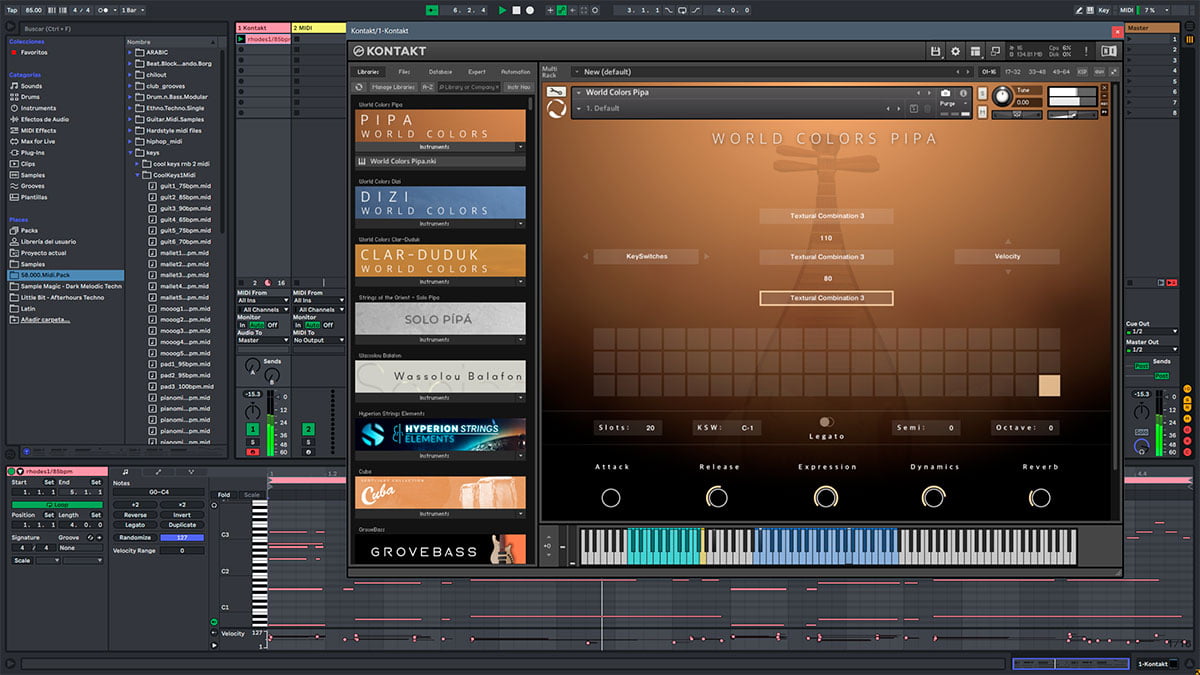Toggle the track 1 activator button
1200x675 pixels.
252,429
